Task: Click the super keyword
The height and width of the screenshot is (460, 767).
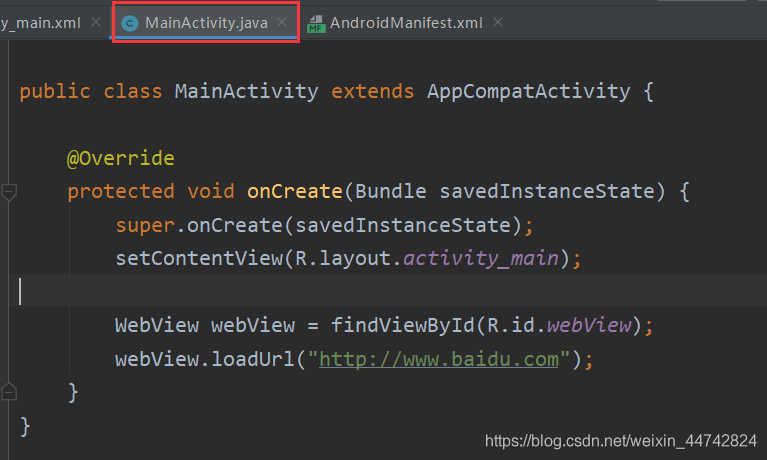Action: [145, 226]
